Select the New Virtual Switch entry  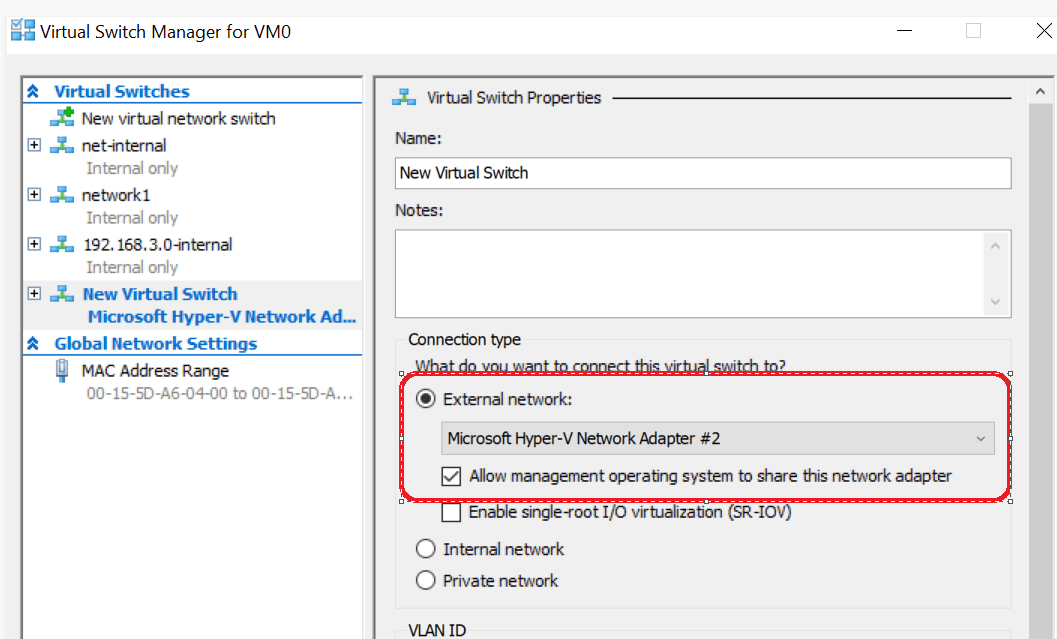(160, 295)
